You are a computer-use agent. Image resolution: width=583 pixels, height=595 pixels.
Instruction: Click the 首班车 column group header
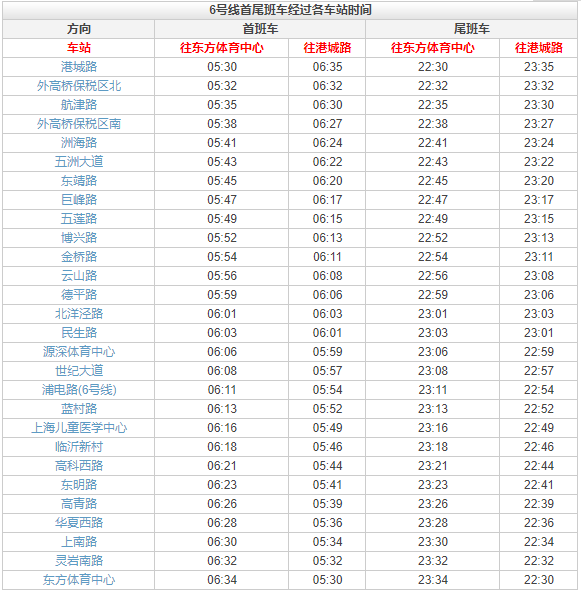pyautogui.click(x=260, y=29)
